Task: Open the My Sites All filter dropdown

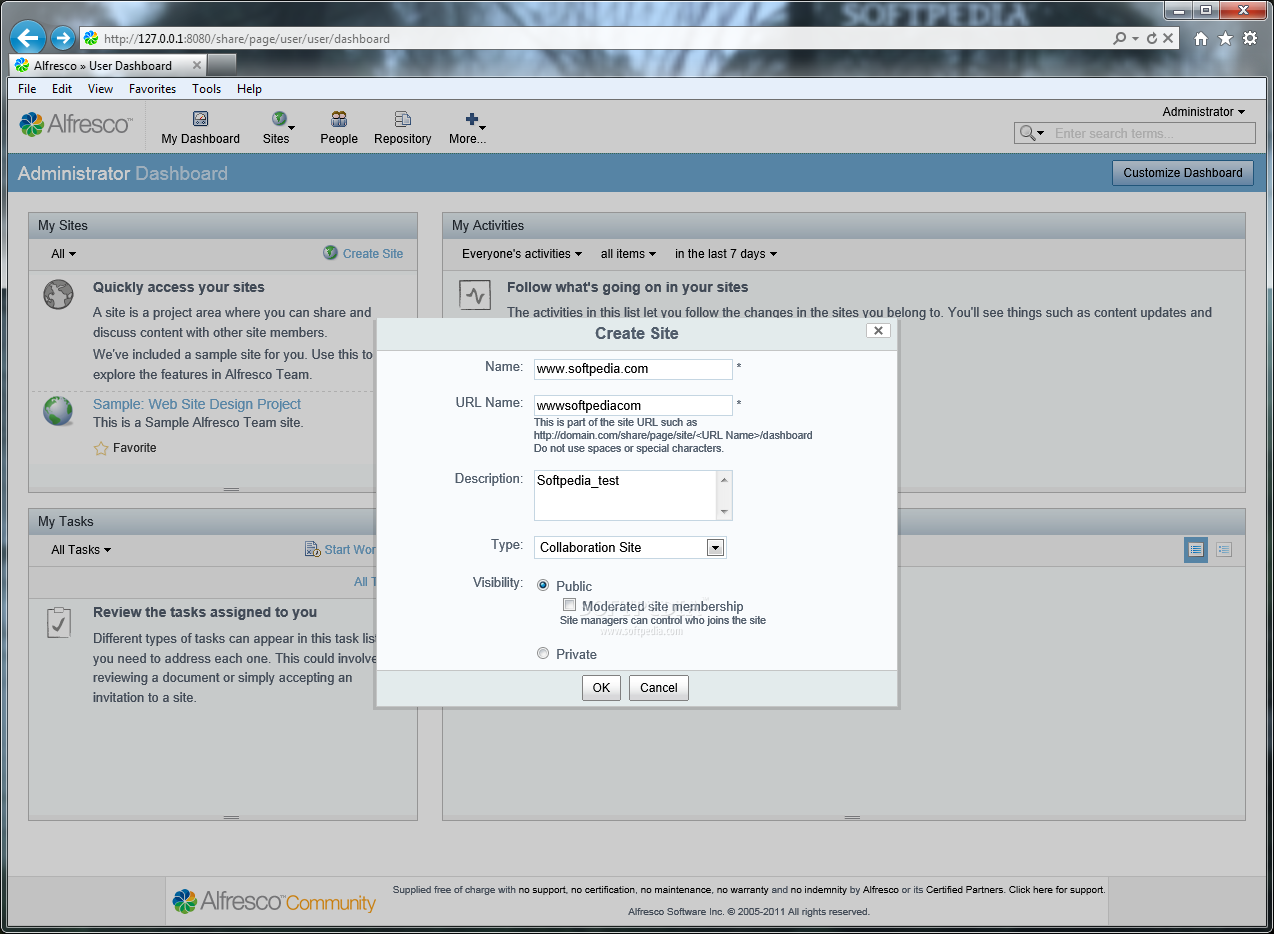Action: tap(64, 254)
